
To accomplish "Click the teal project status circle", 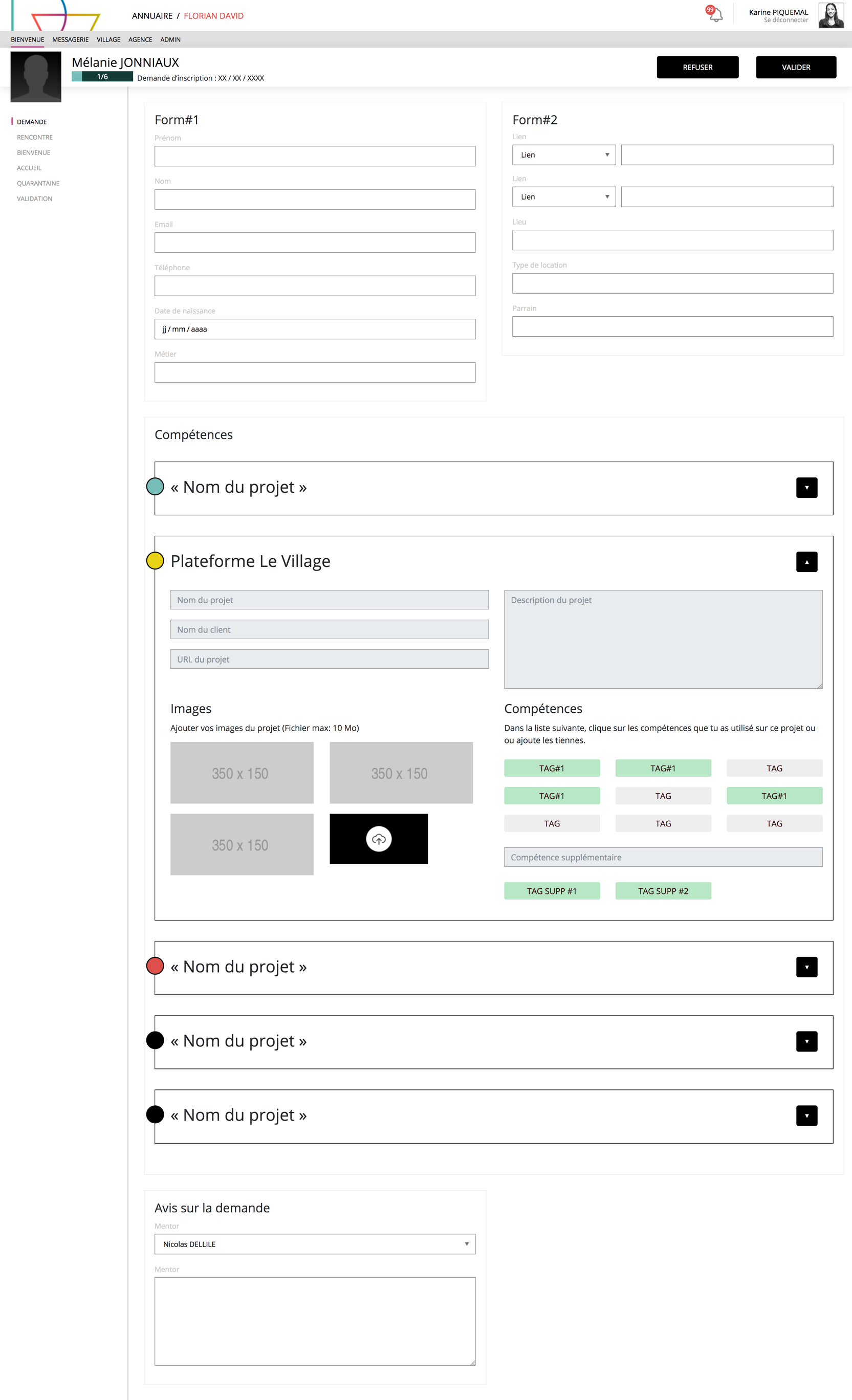I will click(x=155, y=487).
